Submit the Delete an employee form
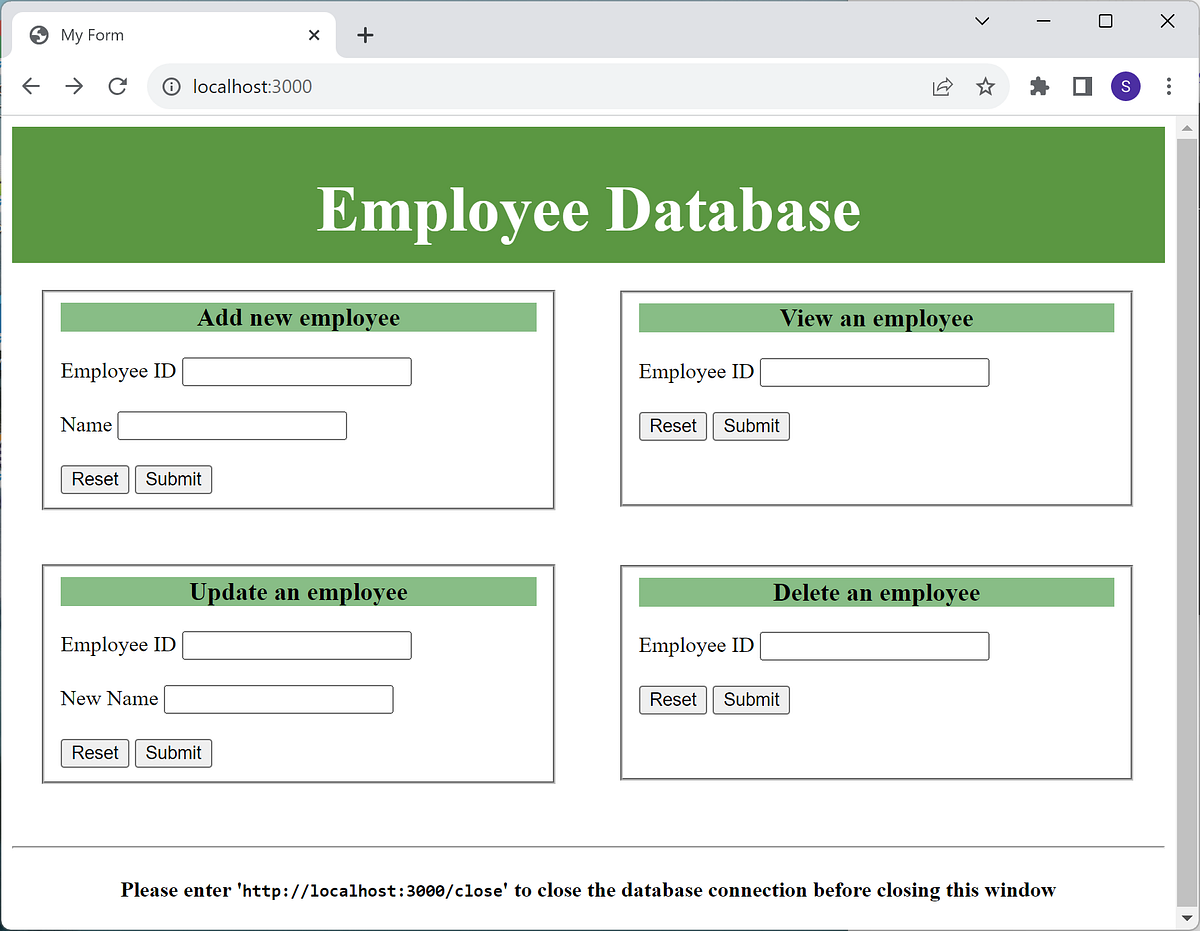 pos(751,699)
